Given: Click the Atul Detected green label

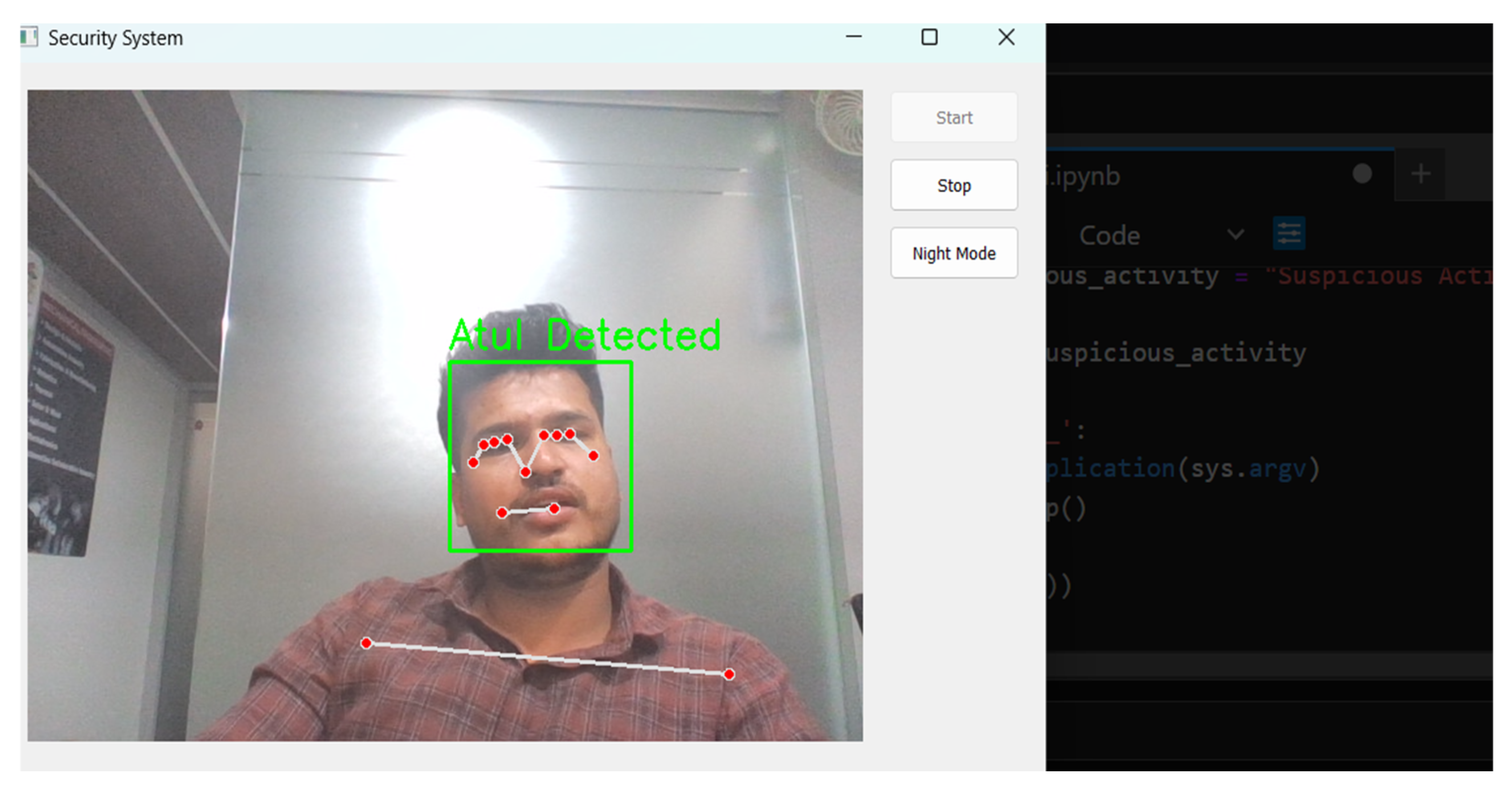Looking at the screenshot, I should pyautogui.click(x=585, y=335).
